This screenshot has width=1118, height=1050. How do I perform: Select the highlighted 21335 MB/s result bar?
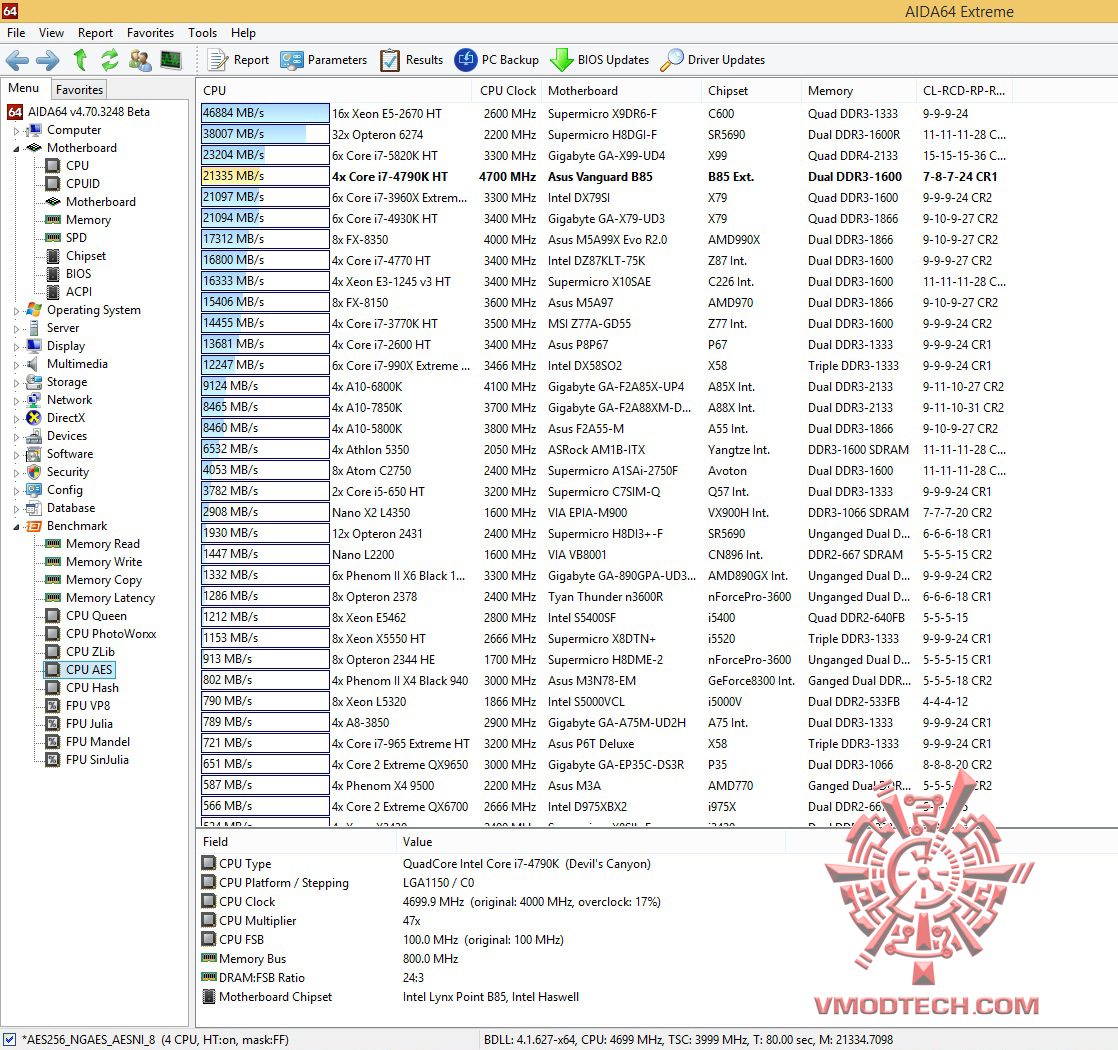point(265,176)
